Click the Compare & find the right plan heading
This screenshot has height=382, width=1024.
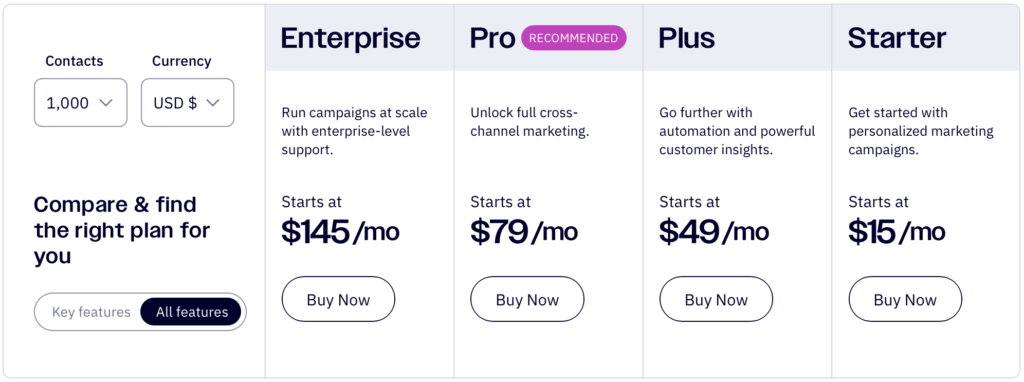[121, 230]
